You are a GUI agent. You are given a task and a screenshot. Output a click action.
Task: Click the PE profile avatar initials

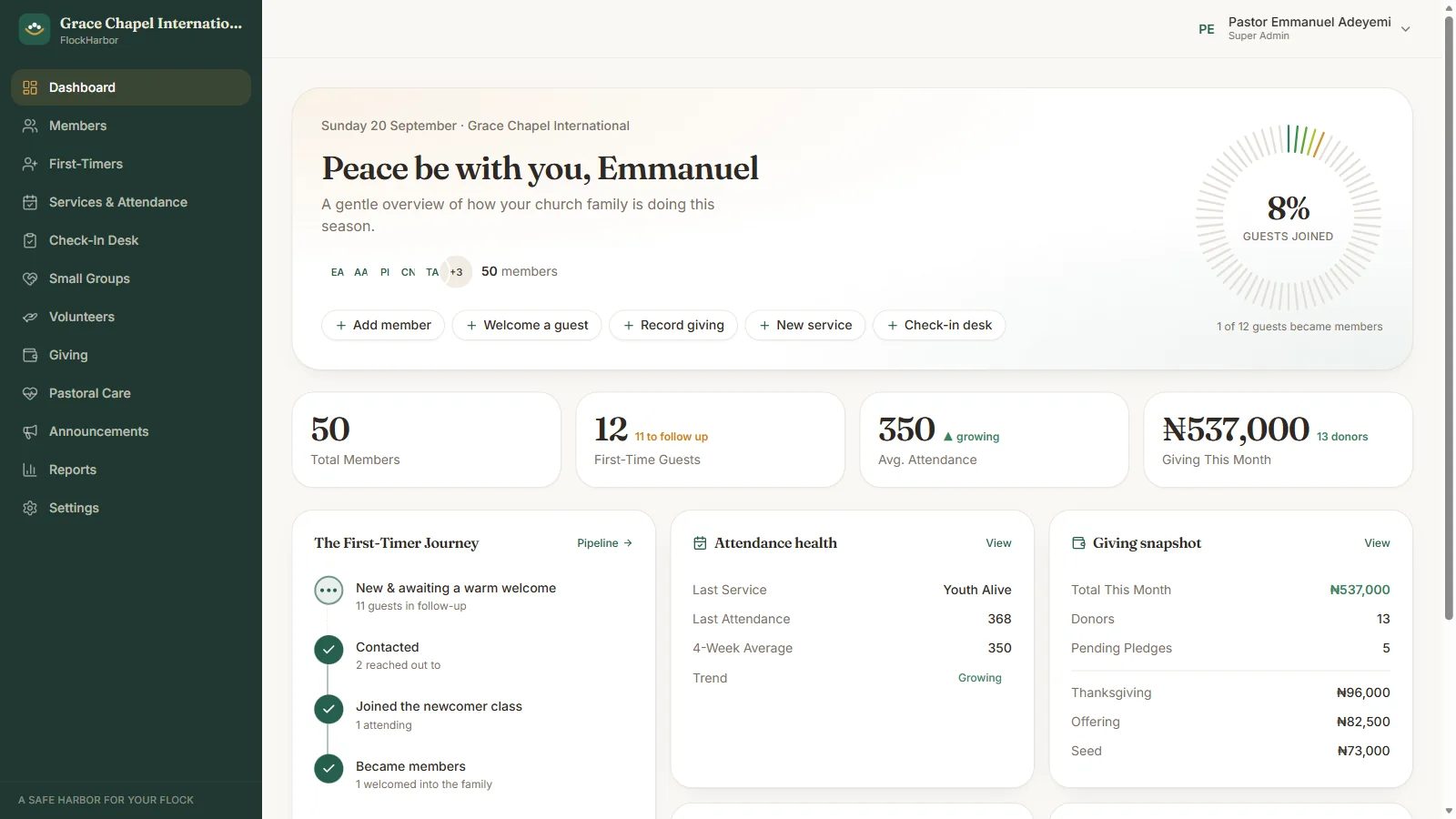tap(1207, 29)
